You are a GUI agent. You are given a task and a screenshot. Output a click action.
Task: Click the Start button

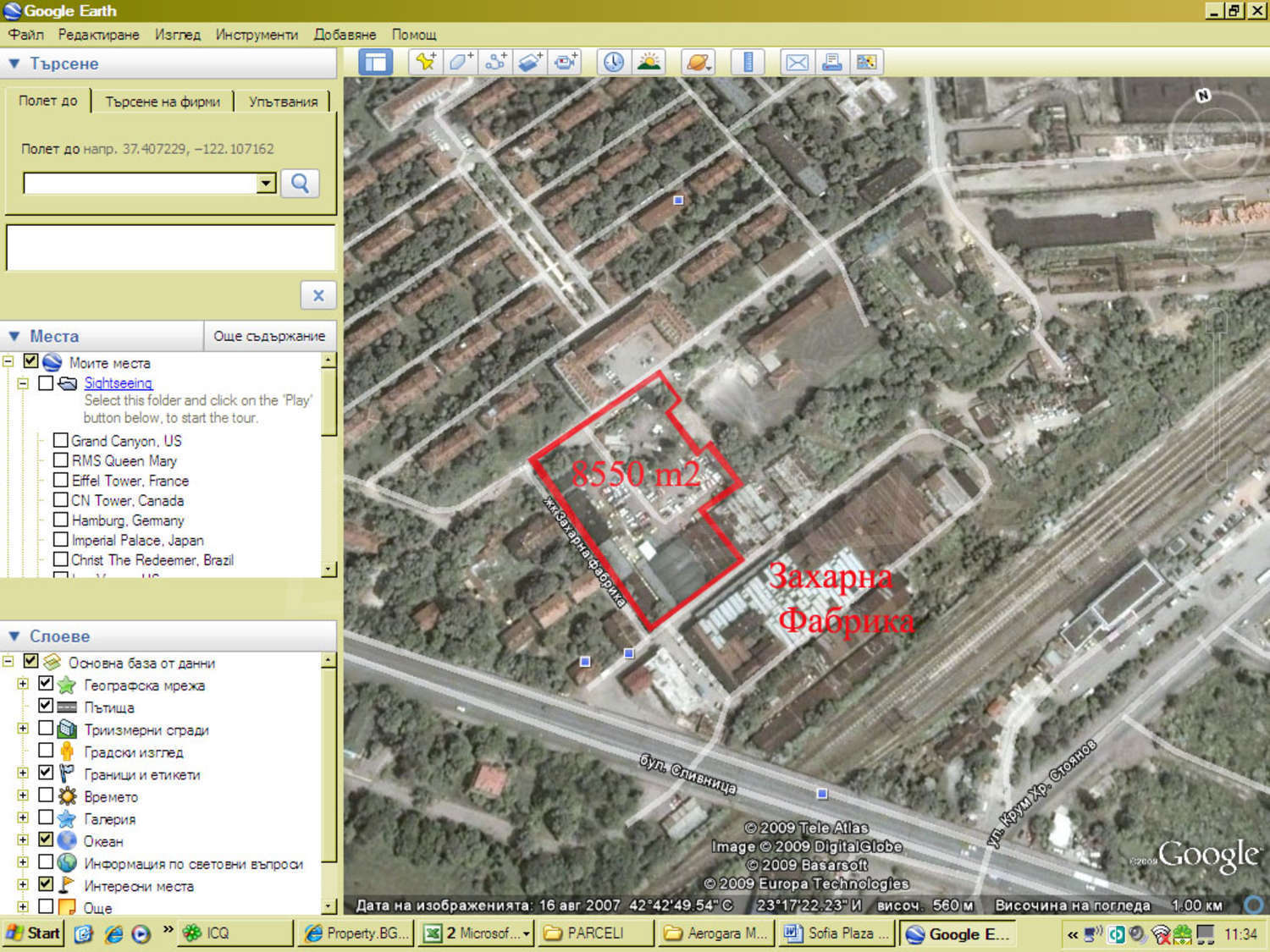[x=34, y=933]
